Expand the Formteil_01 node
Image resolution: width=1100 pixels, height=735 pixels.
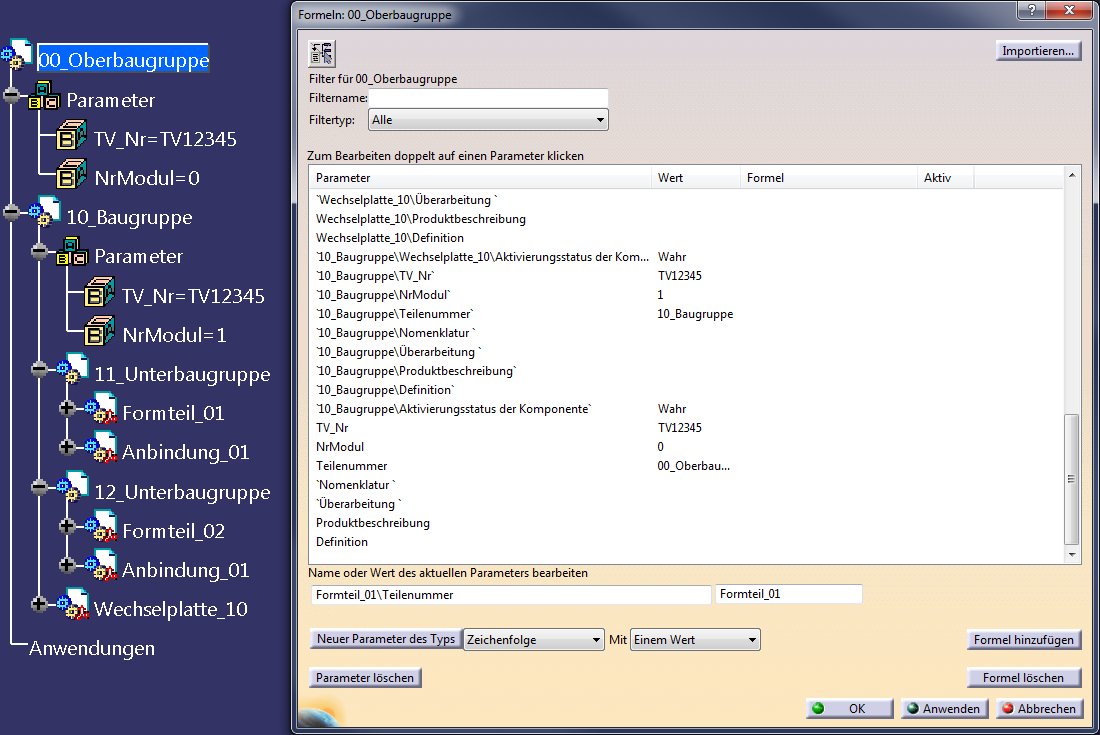67,407
